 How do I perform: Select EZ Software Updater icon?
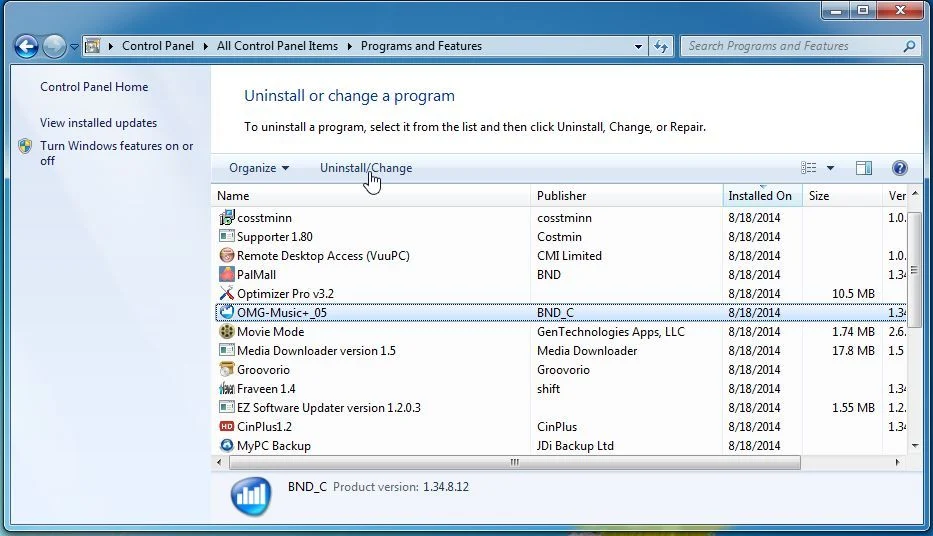click(227, 408)
